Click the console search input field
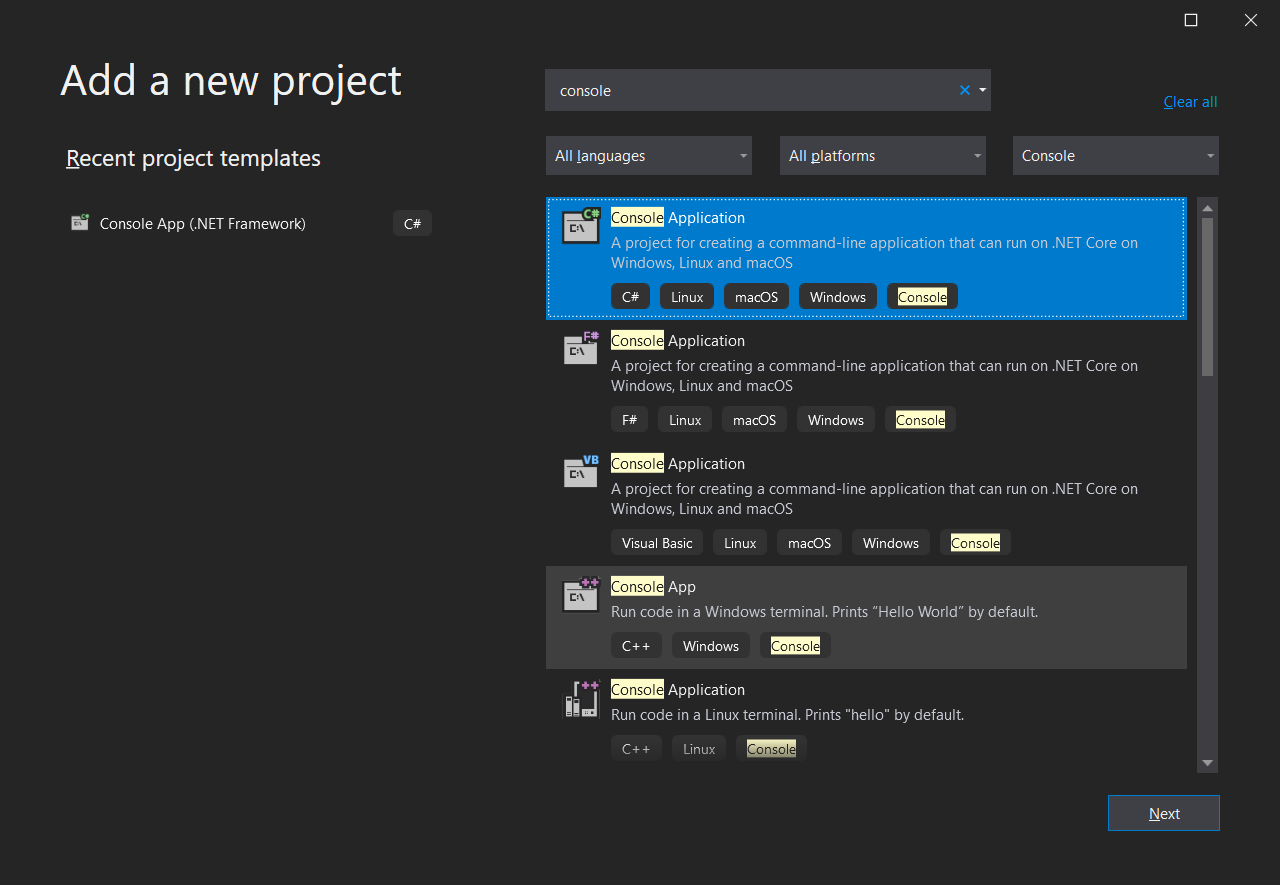Screen dimensions: 1280x885 click(x=750, y=90)
